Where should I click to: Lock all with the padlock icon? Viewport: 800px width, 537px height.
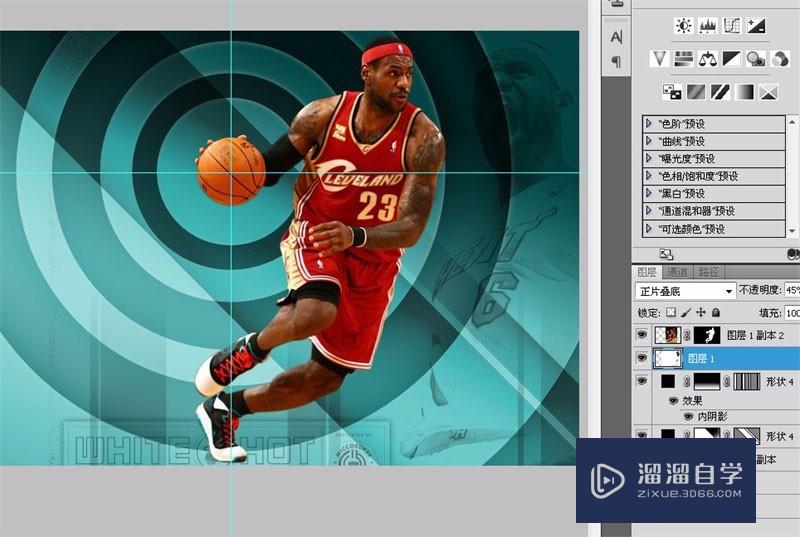click(716, 312)
